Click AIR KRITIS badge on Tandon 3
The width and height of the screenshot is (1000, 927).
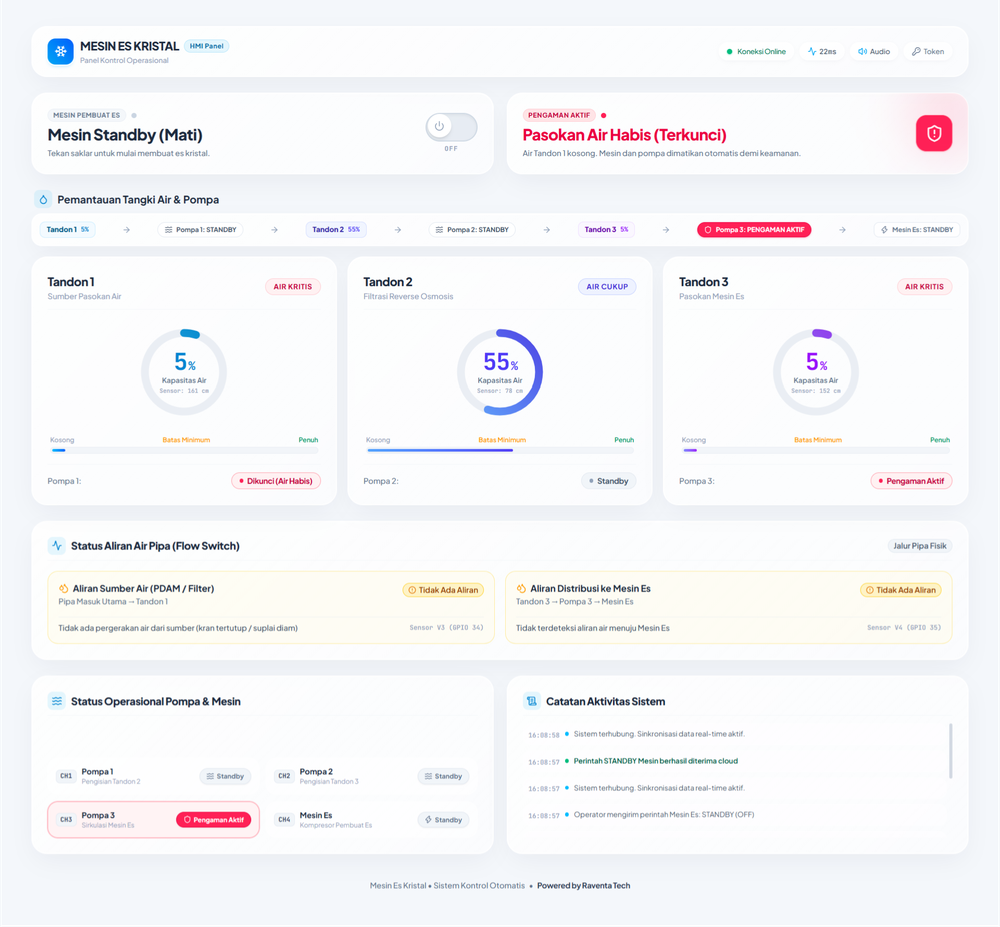[924, 287]
